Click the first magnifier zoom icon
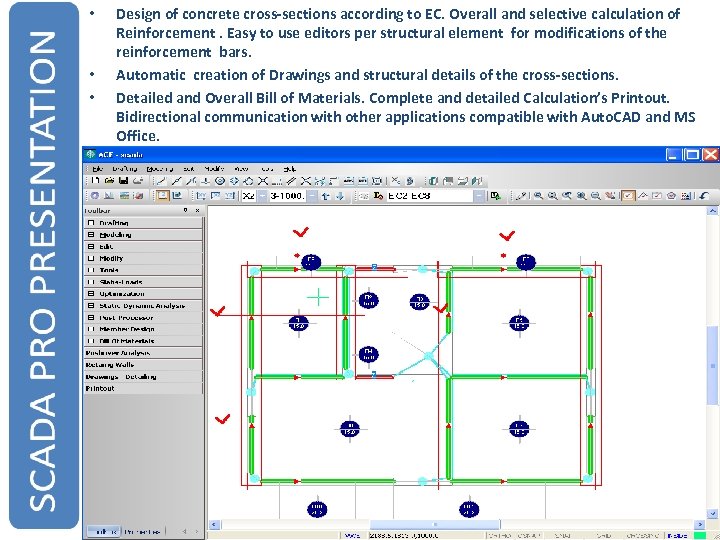Image resolution: width=720 pixels, height=540 pixels. [x=538, y=196]
